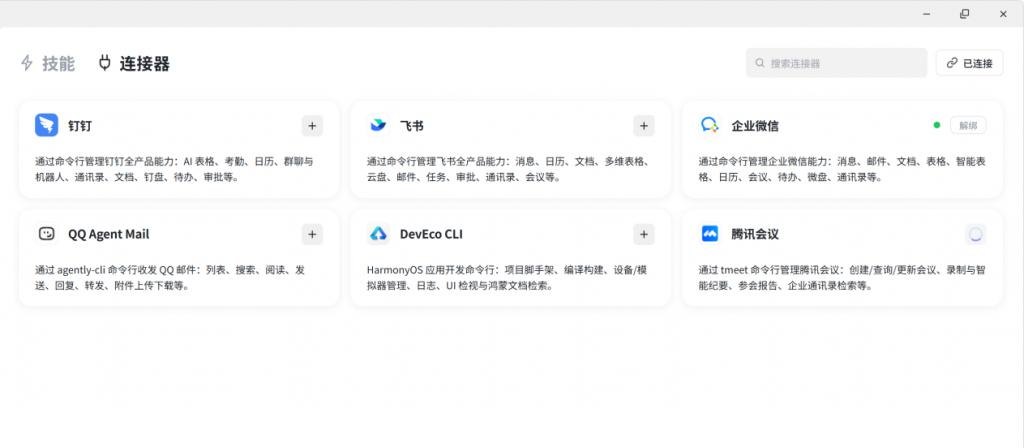
Task: Click the loading spinner on 腾讯会议 card
Action: tap(976, 234)
